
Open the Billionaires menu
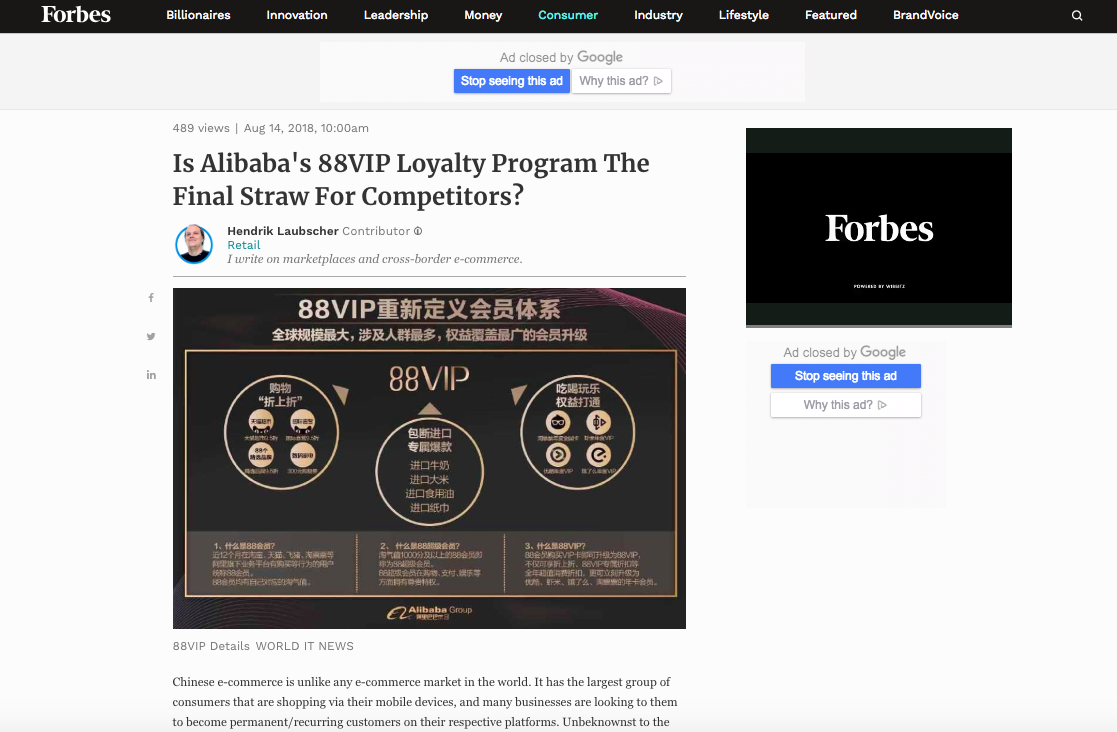tap(198, 15)
